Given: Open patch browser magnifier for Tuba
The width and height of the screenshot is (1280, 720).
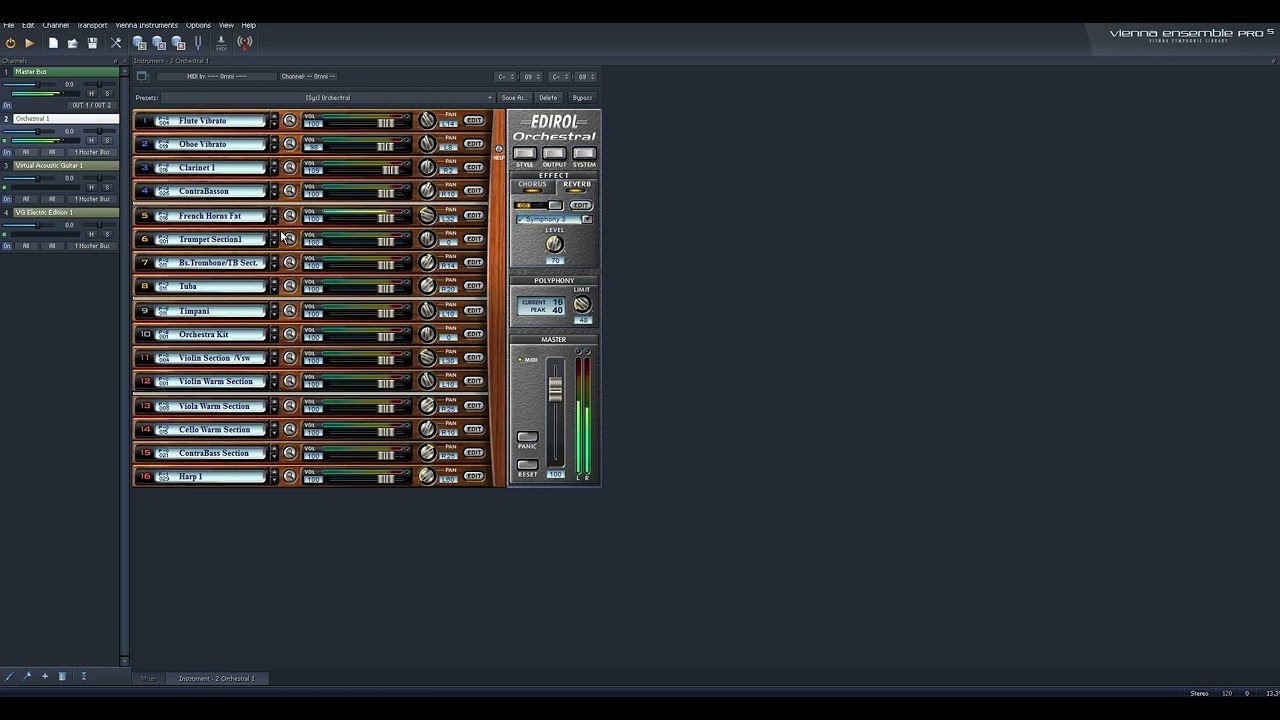Looking at the screenshot, I should [290, 286].
